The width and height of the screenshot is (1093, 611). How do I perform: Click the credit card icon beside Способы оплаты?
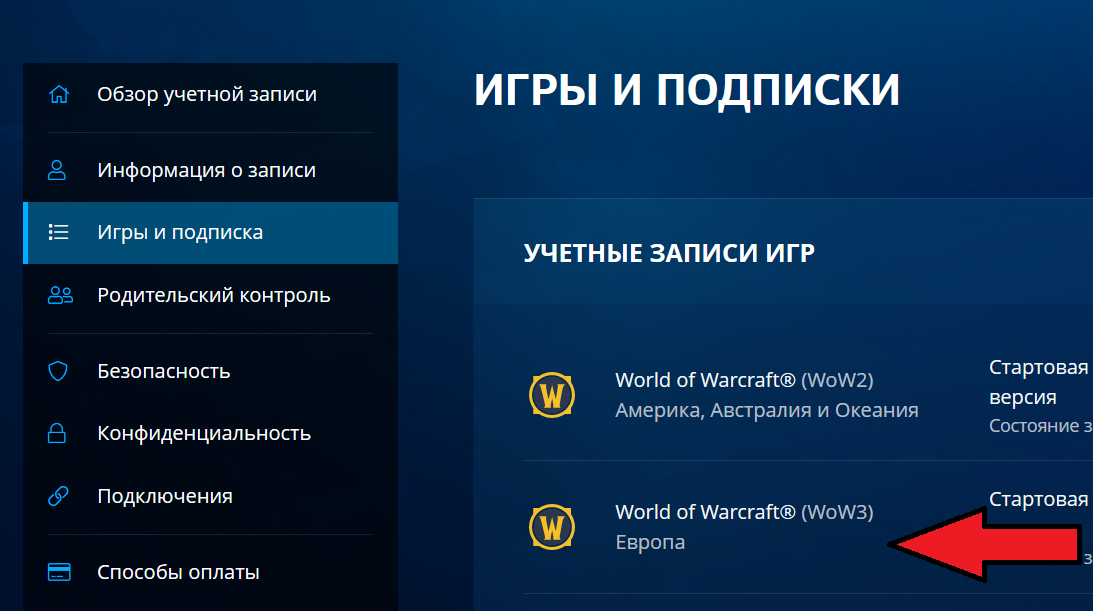(x=59, y=572)
